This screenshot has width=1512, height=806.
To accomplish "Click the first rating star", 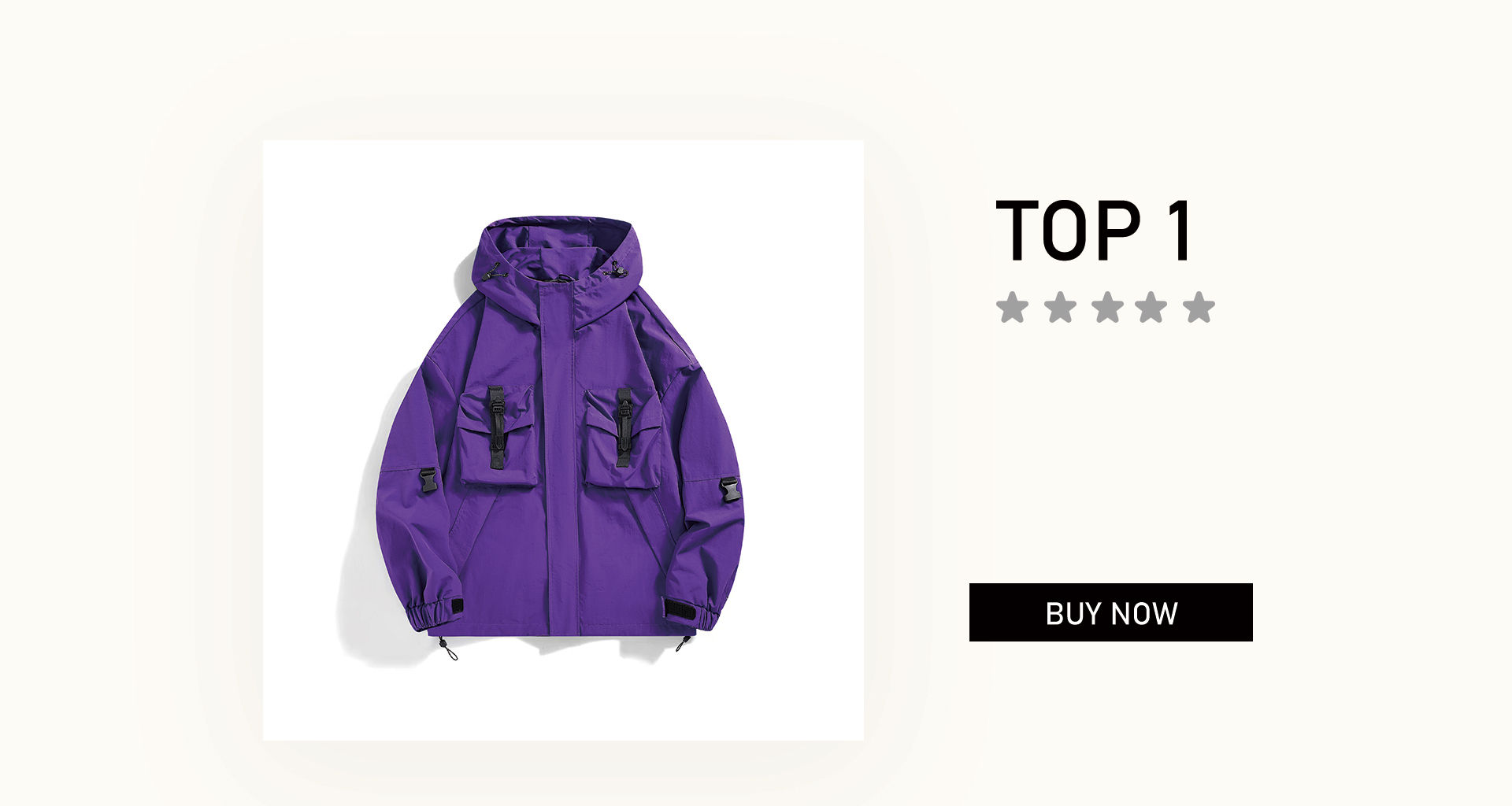I will 1012,307.
